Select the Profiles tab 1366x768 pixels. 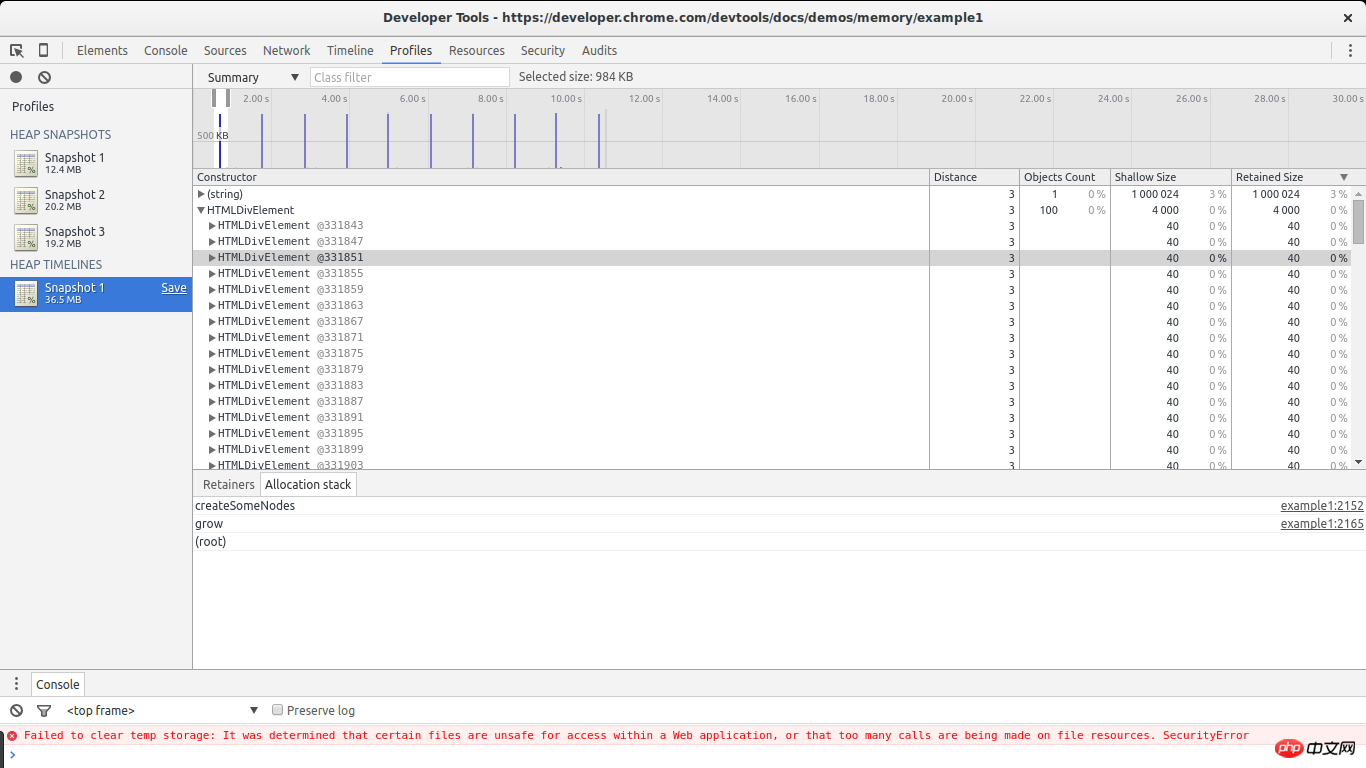(x=411, y=50)
